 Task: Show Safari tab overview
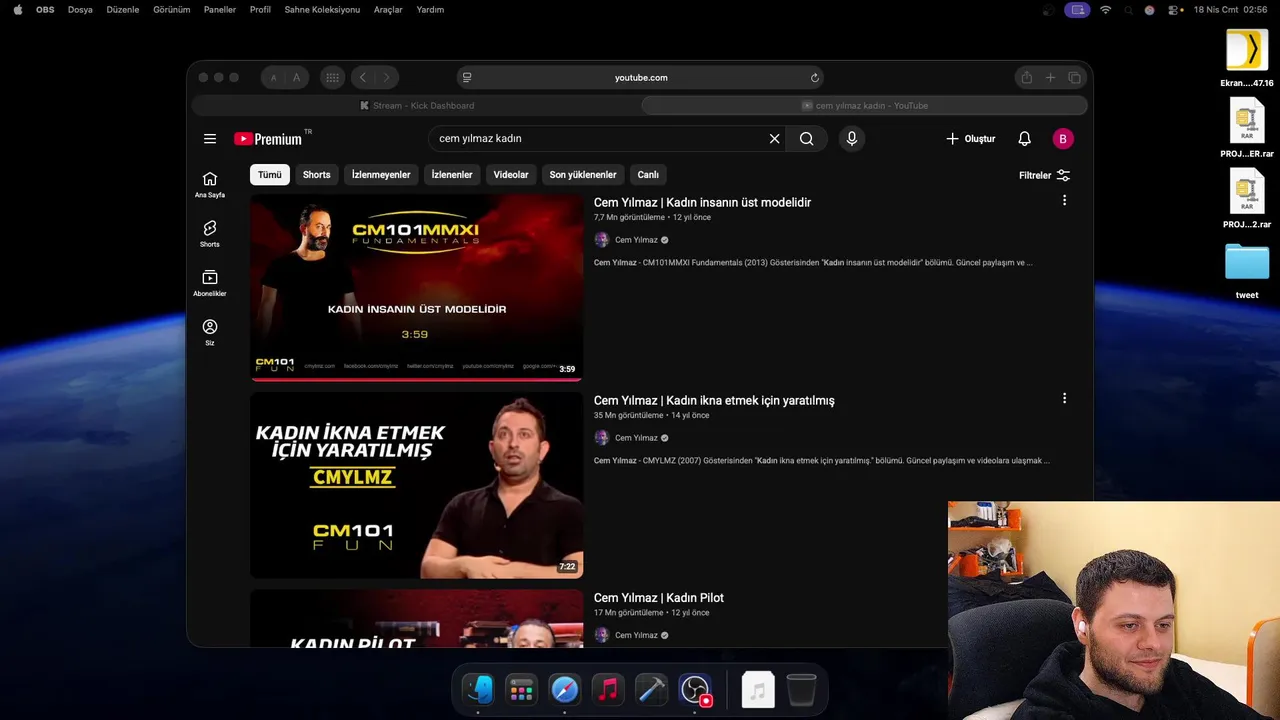click(x=1075, y=78)
